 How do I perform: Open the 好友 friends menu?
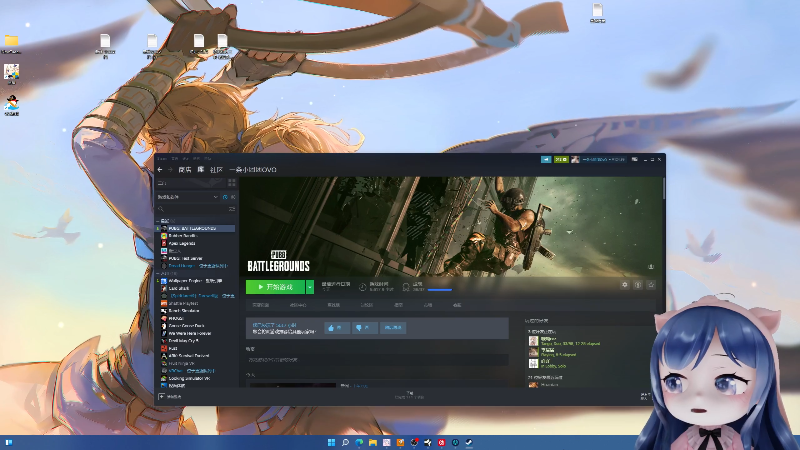(186, 159)
